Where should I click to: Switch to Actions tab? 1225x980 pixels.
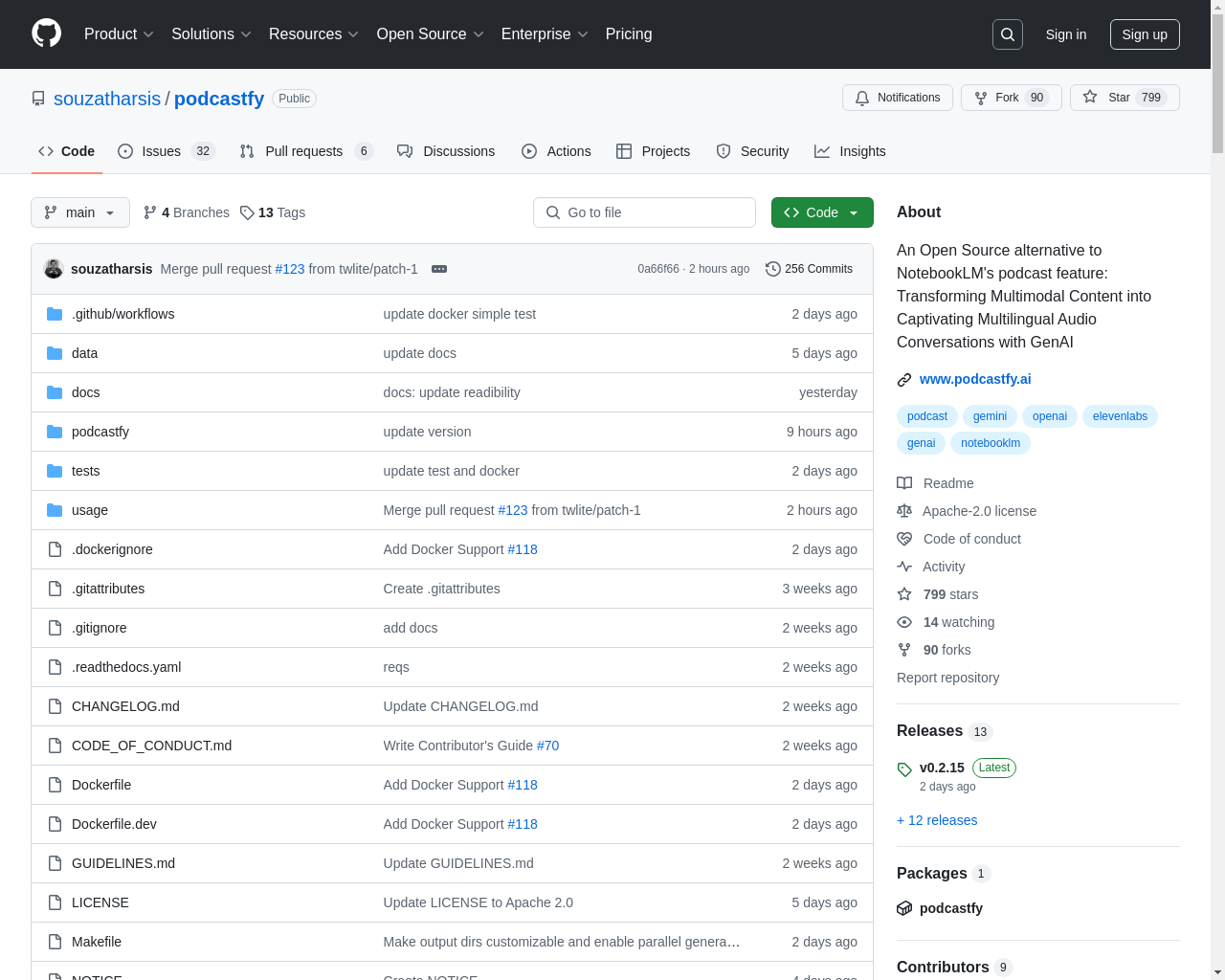click(556, 151)
